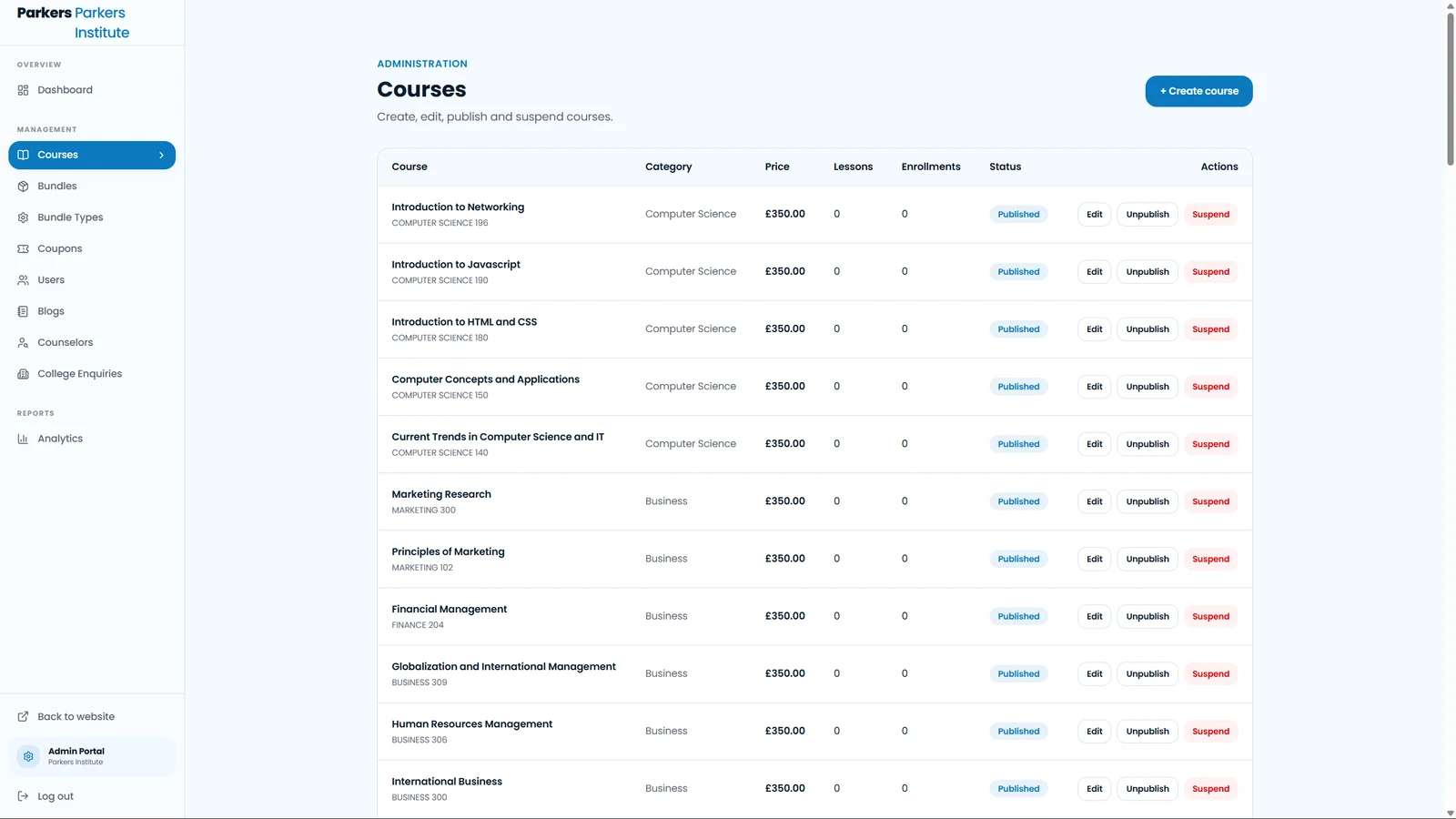The height and width of the screenshot is (819, 1456).
Task: Click the Blogs document icon
Action: pos(23,311)
